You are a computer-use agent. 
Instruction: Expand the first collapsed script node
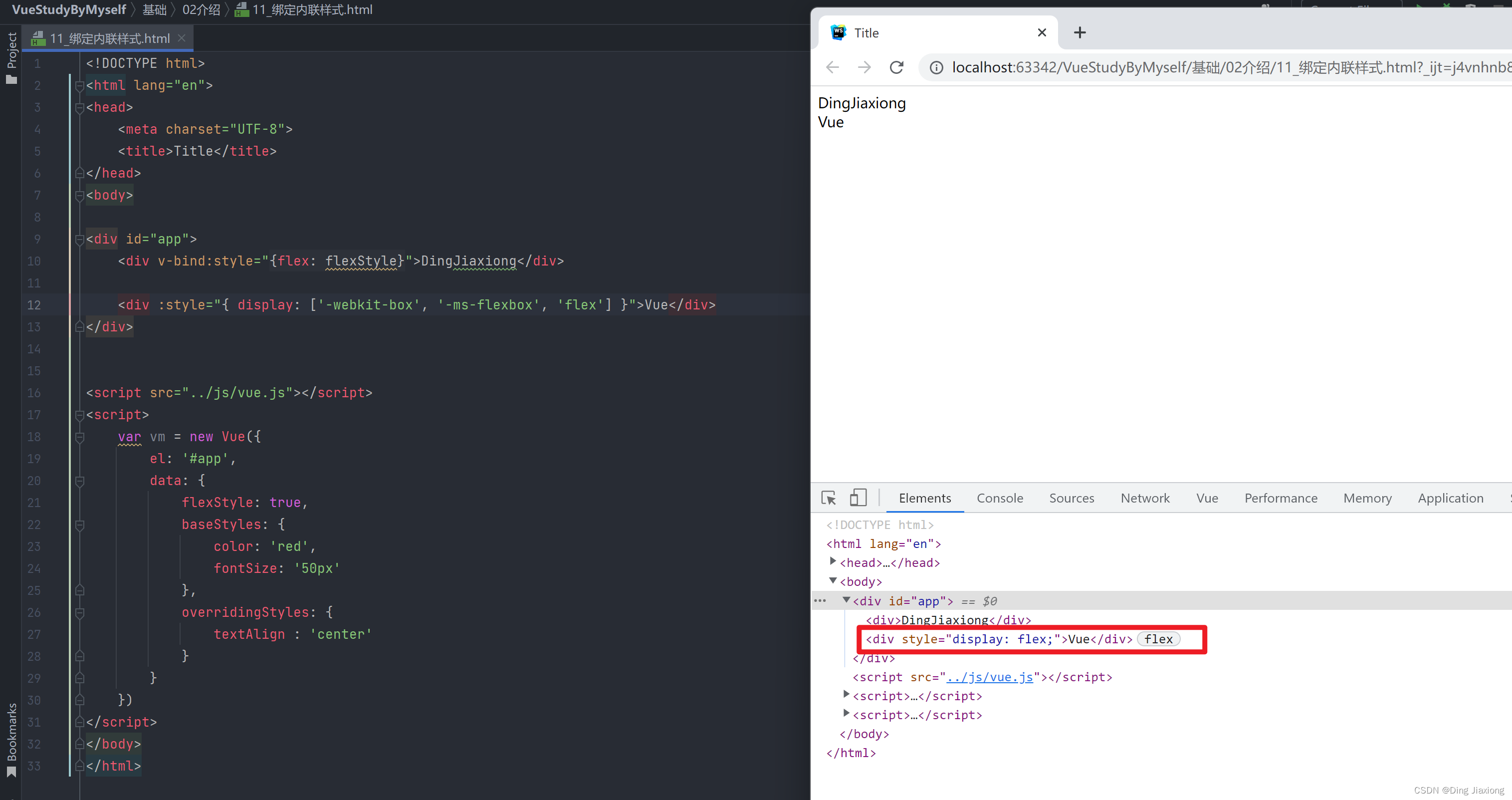pyautogui.click(x=846, y=695)
